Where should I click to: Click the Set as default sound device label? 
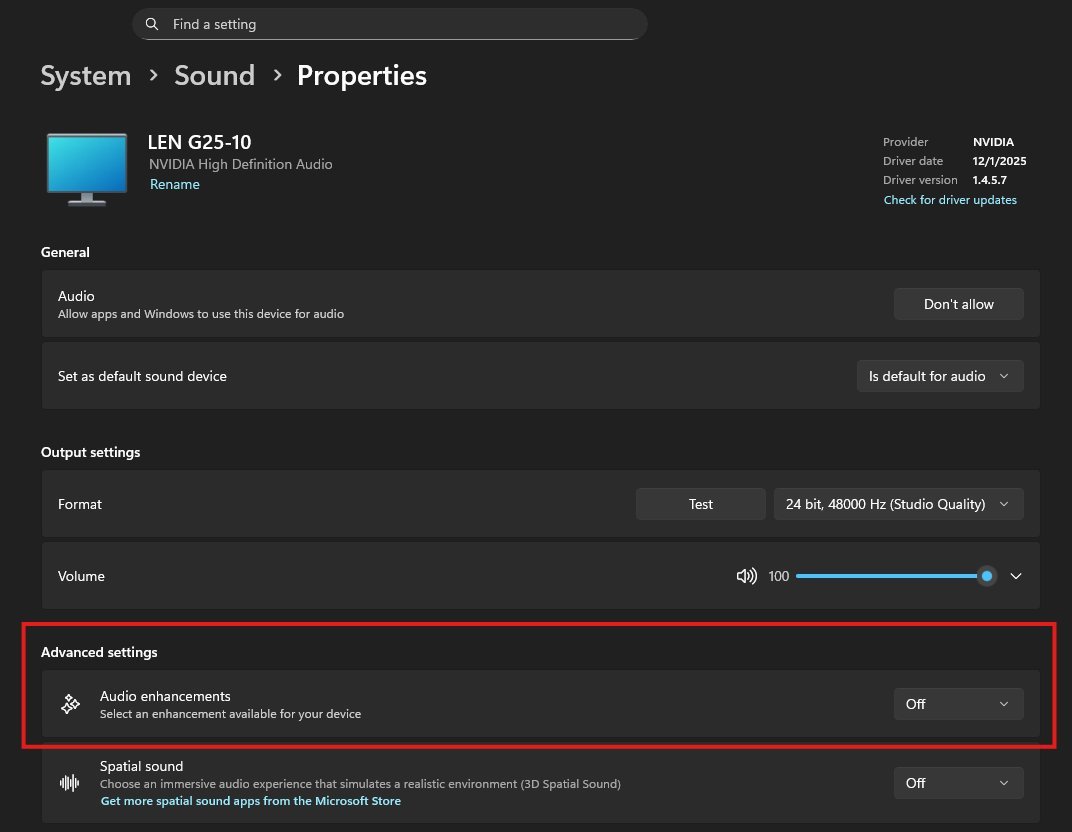[x=142, y=376]
